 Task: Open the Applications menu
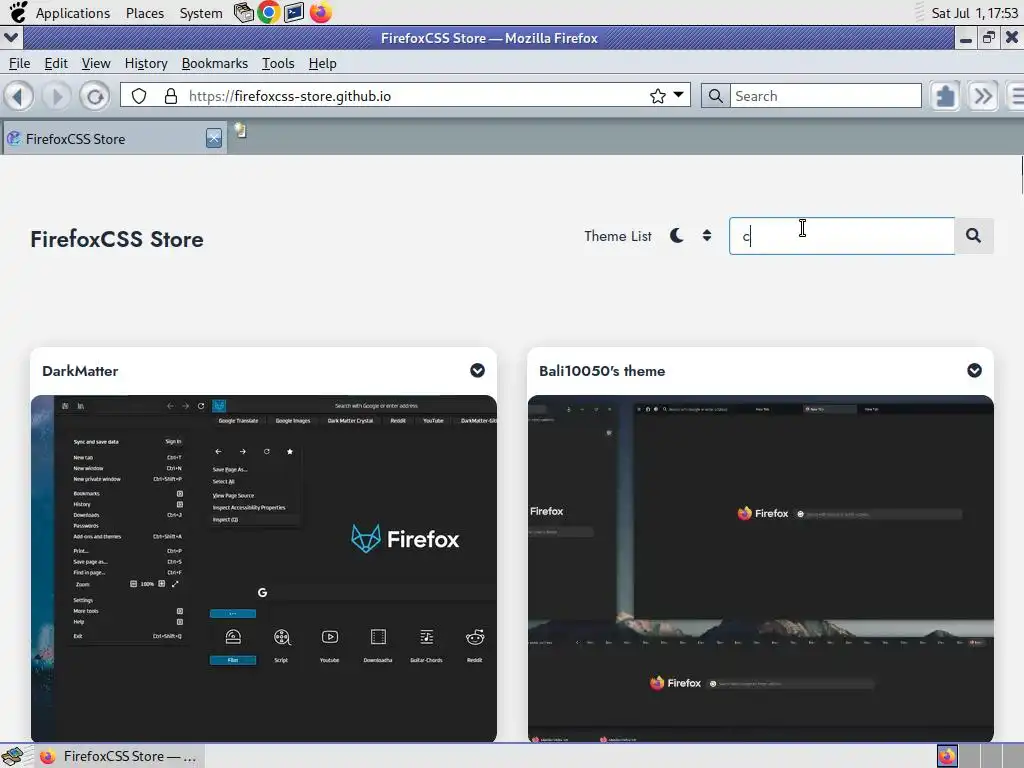coord(72,13)
